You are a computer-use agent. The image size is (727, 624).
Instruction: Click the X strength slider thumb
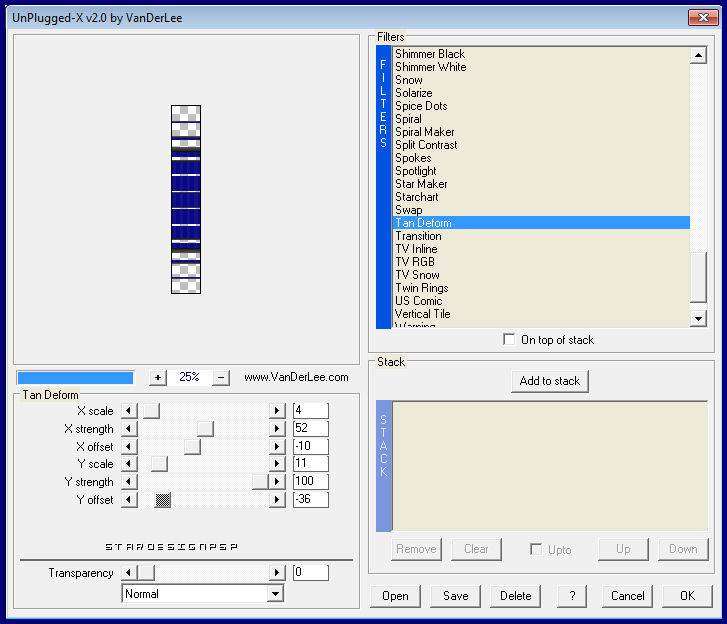tap(205, 428)
